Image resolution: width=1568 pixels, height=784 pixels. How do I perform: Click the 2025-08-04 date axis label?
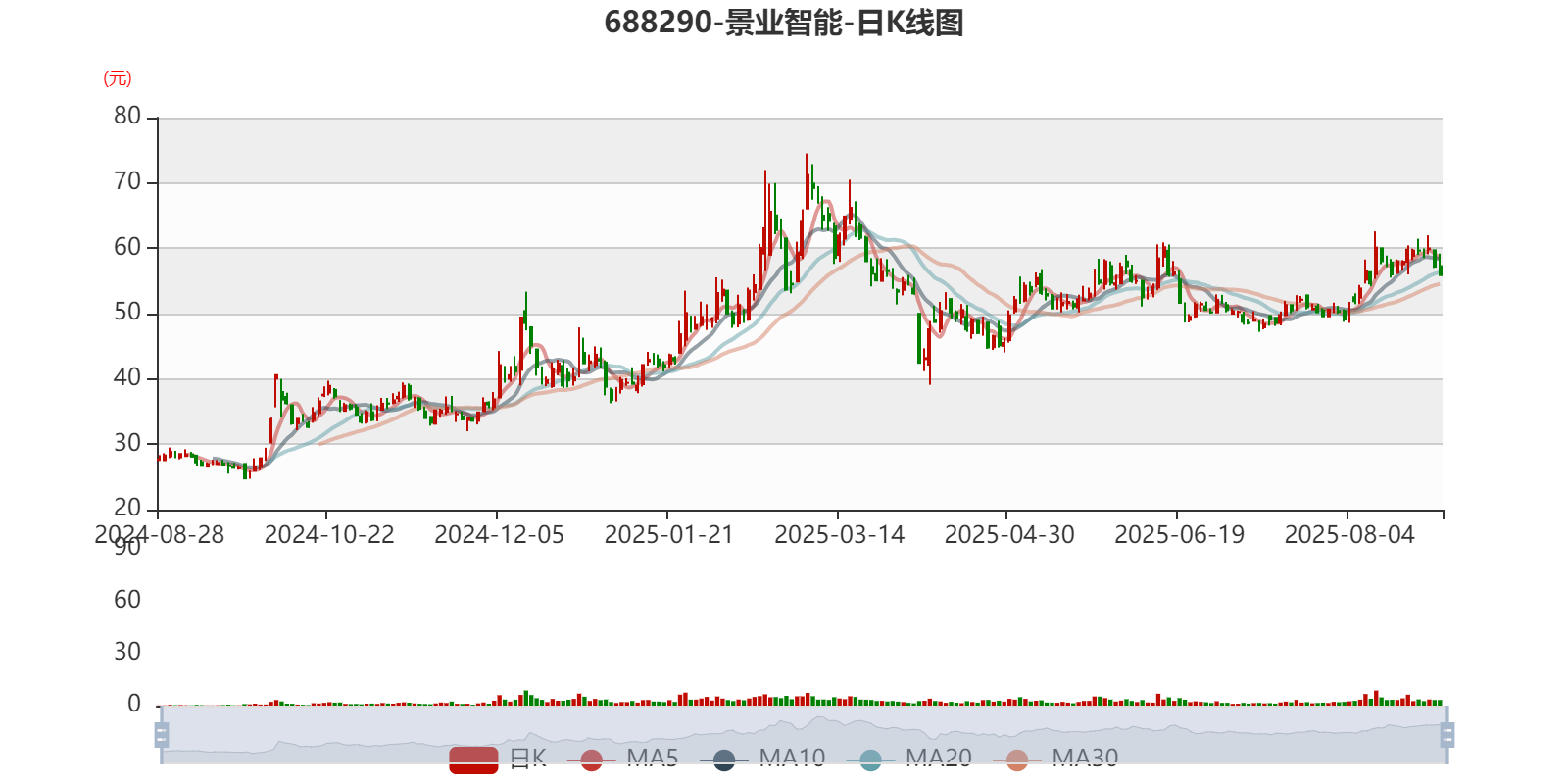point(1349,535)
